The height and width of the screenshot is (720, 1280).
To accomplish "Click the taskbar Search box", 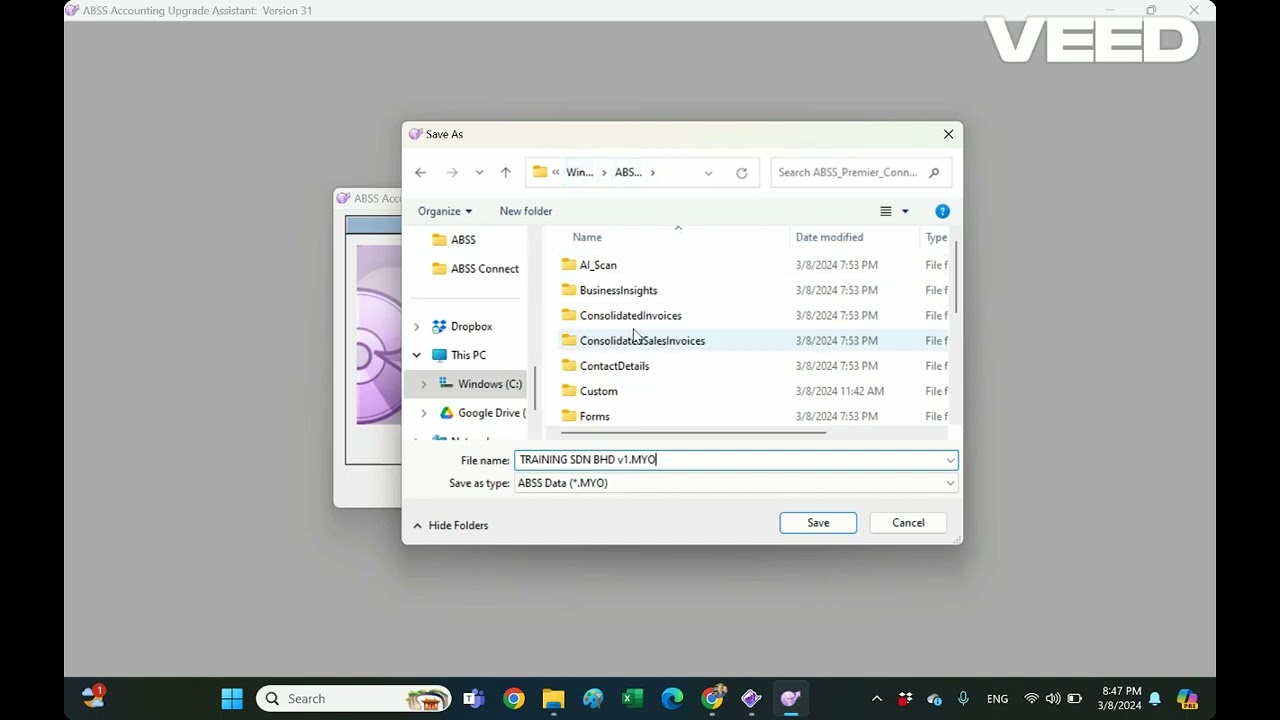I will pos(354,699).
